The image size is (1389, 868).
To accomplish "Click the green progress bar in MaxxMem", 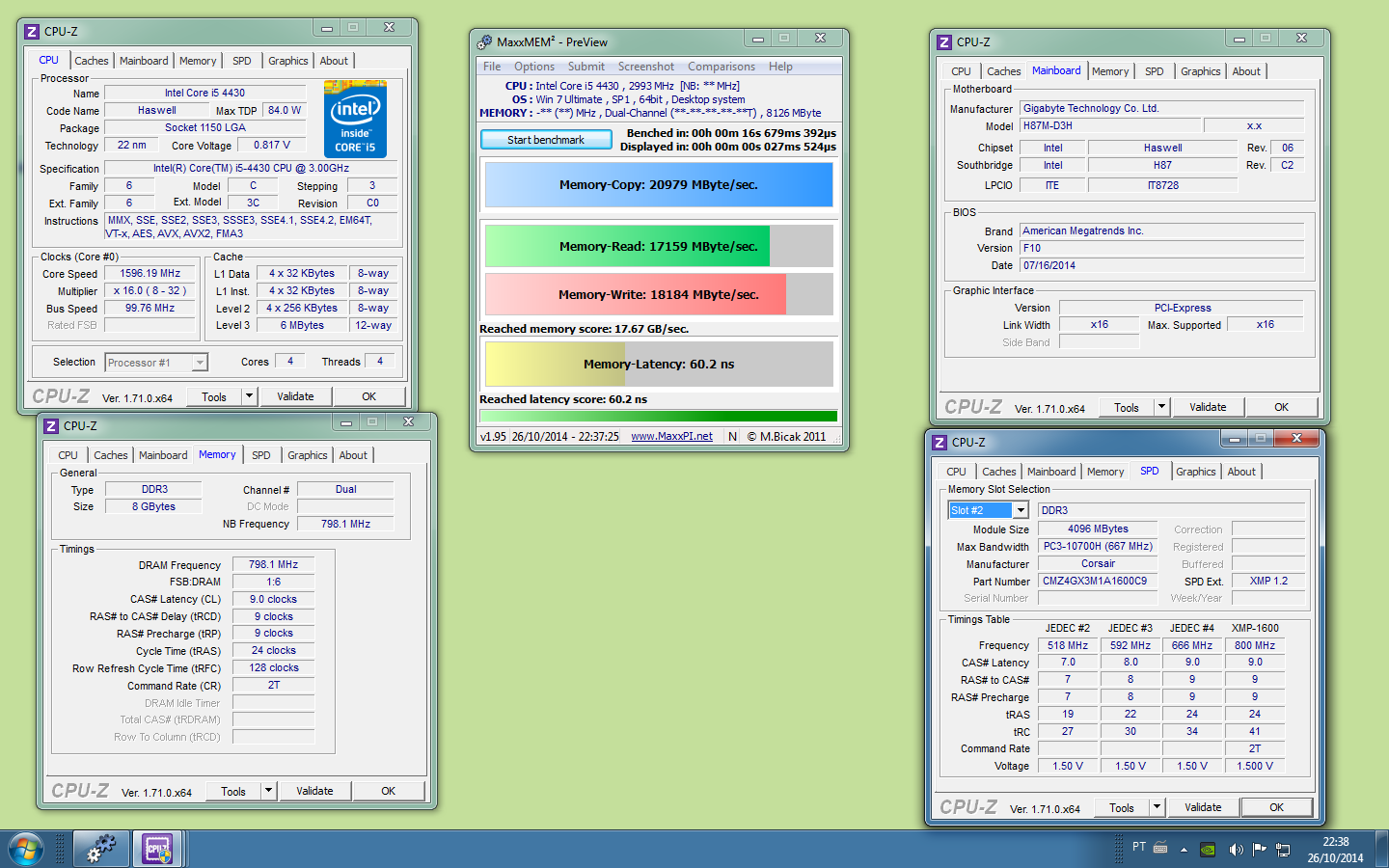I will pos(659,417).
